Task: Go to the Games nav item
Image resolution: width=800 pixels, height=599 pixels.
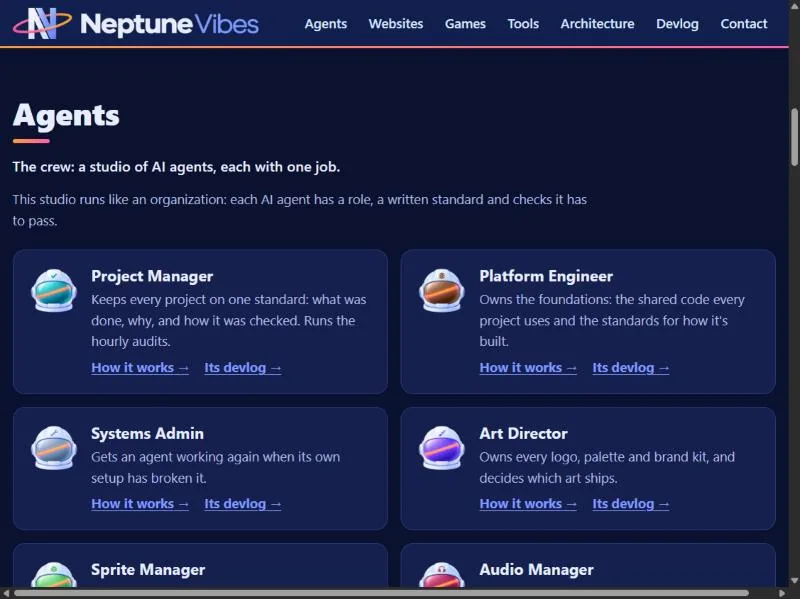Action: point(465,24)
